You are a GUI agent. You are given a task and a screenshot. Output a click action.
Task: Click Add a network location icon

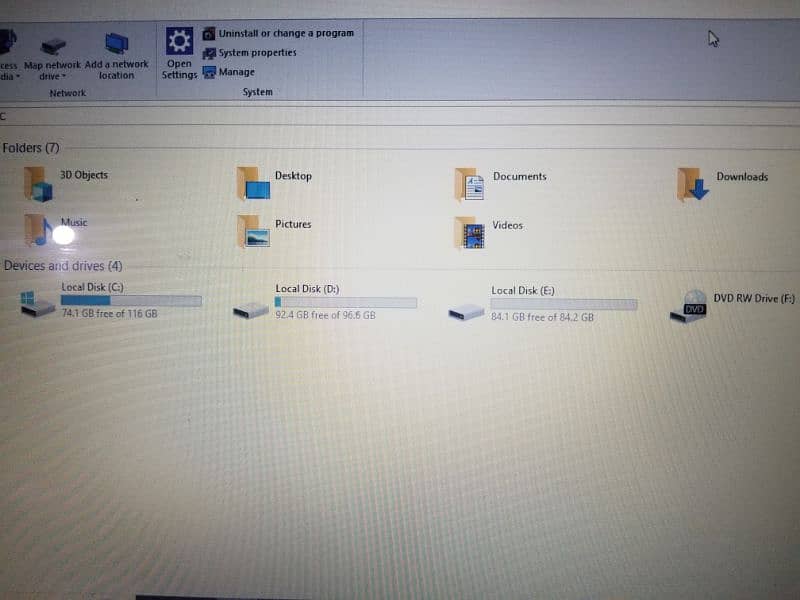pos(116,43)
